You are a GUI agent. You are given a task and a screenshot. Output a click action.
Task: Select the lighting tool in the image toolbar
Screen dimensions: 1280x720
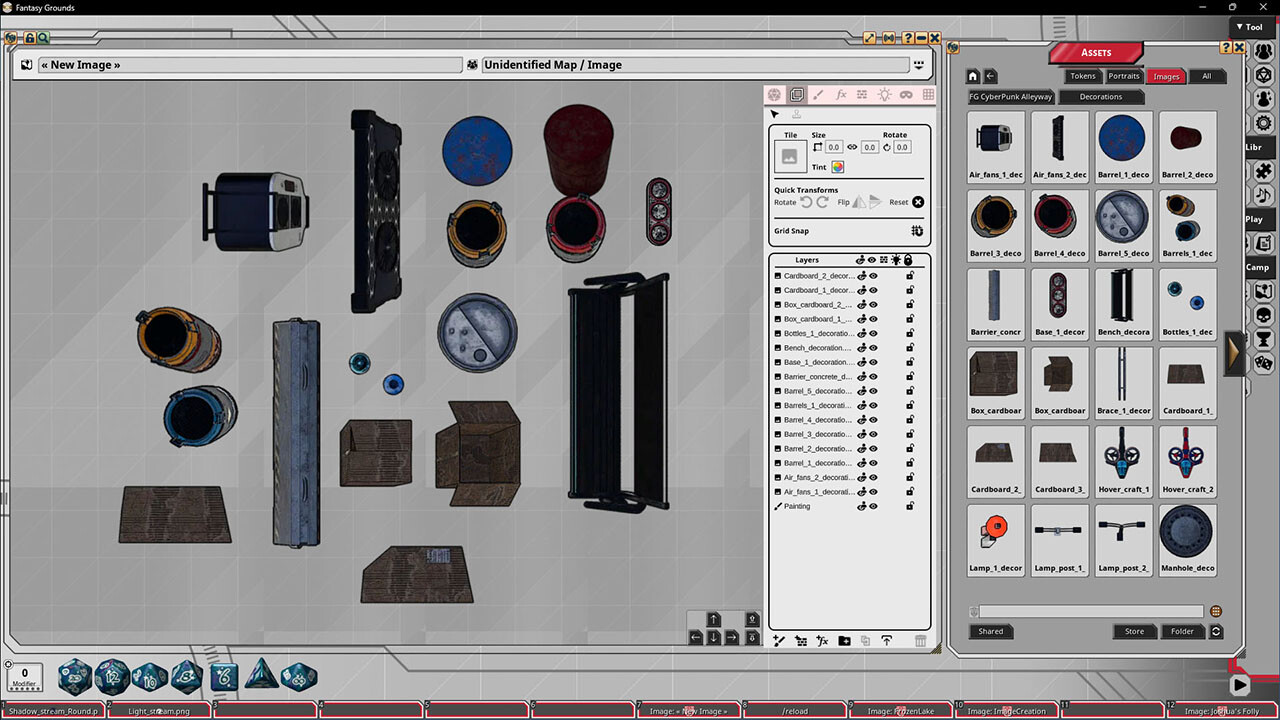coord(884,94)
